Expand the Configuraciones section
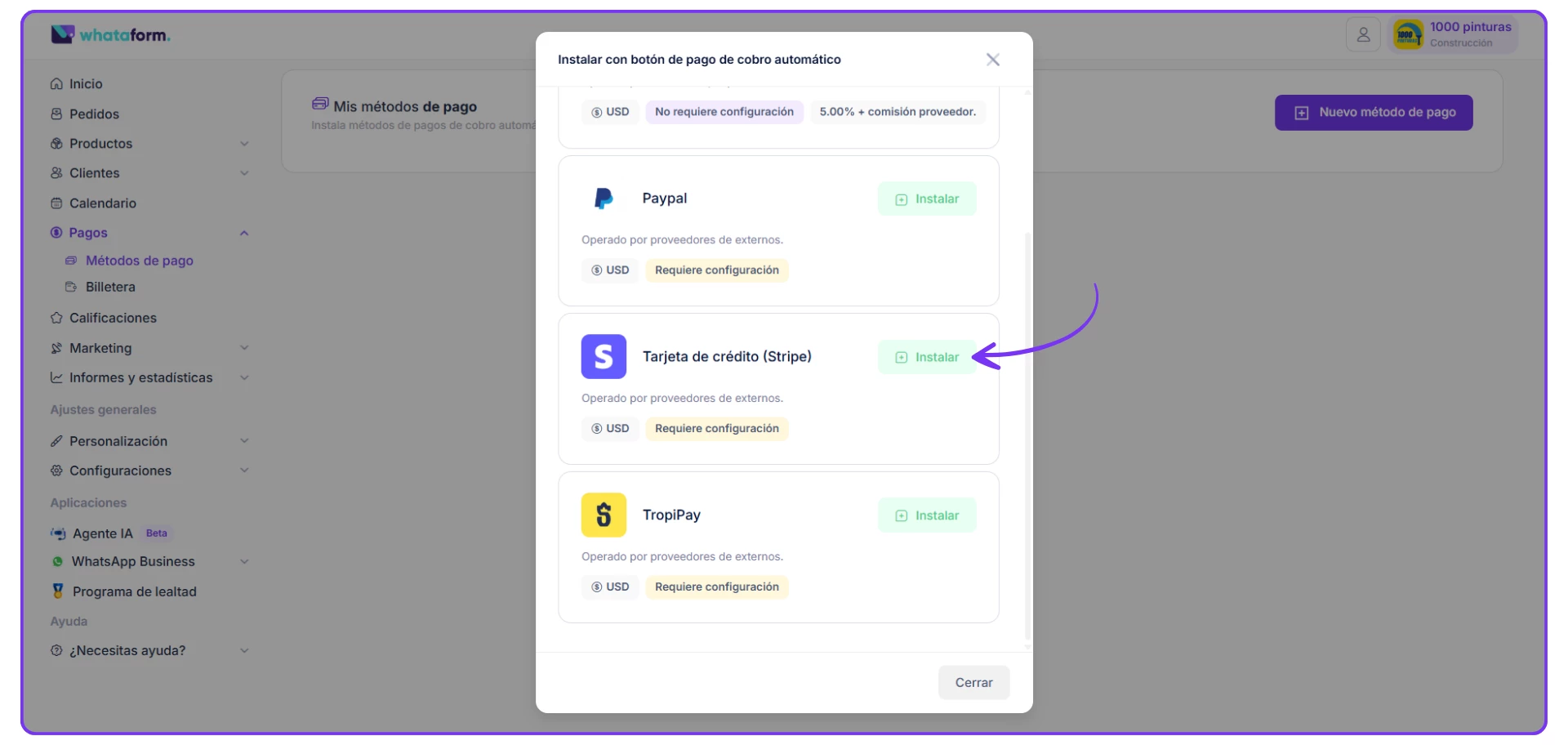 tap(120, 471)
